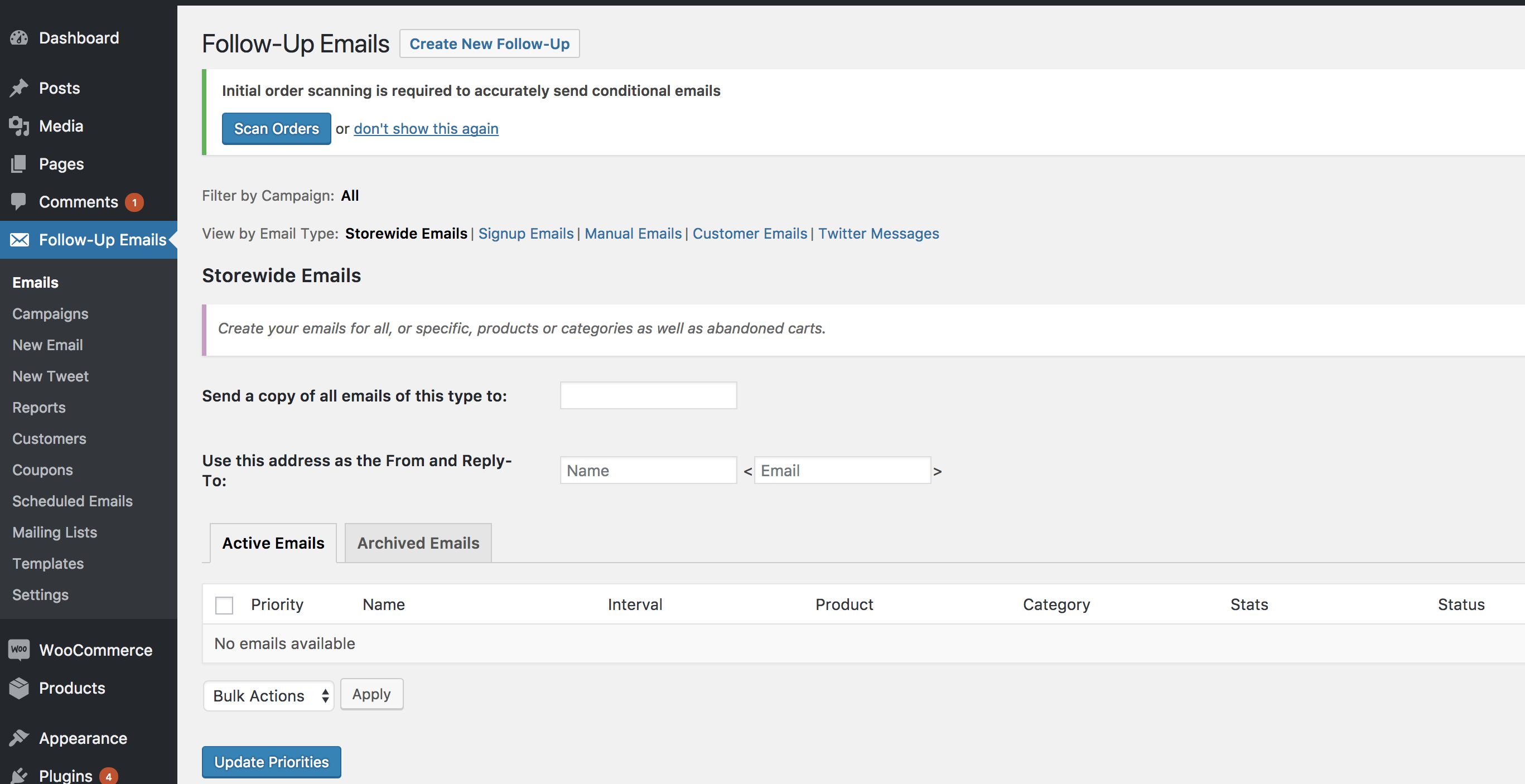1525x784 pixels.
Task: Click the Scan Orders button
Action: click(276, 127)
